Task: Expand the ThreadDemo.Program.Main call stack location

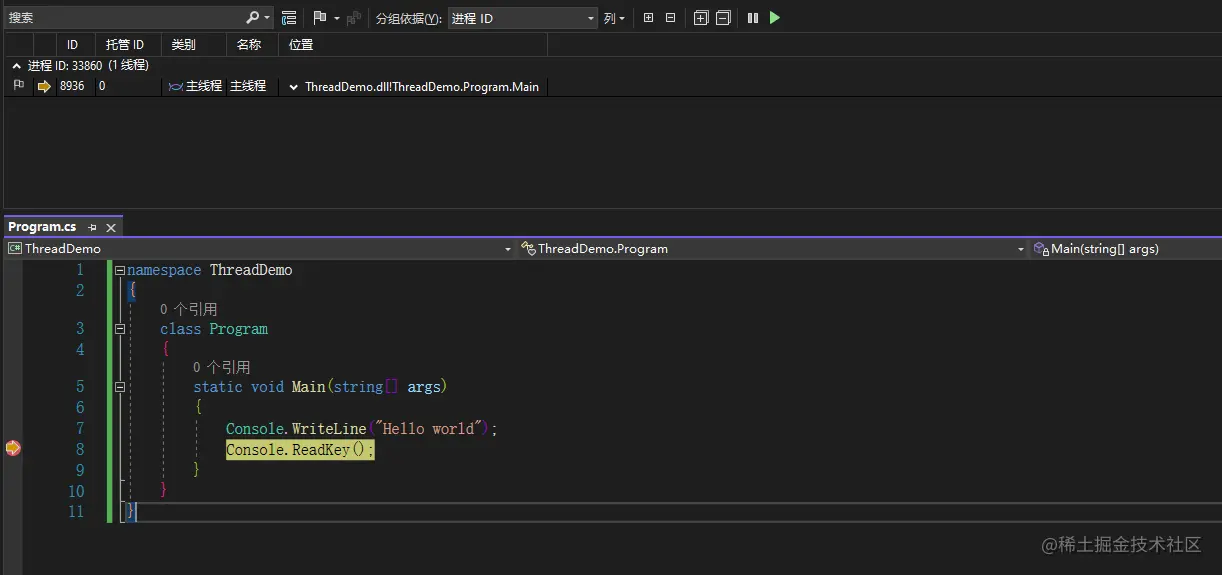Action: click(x=293, y=87)
